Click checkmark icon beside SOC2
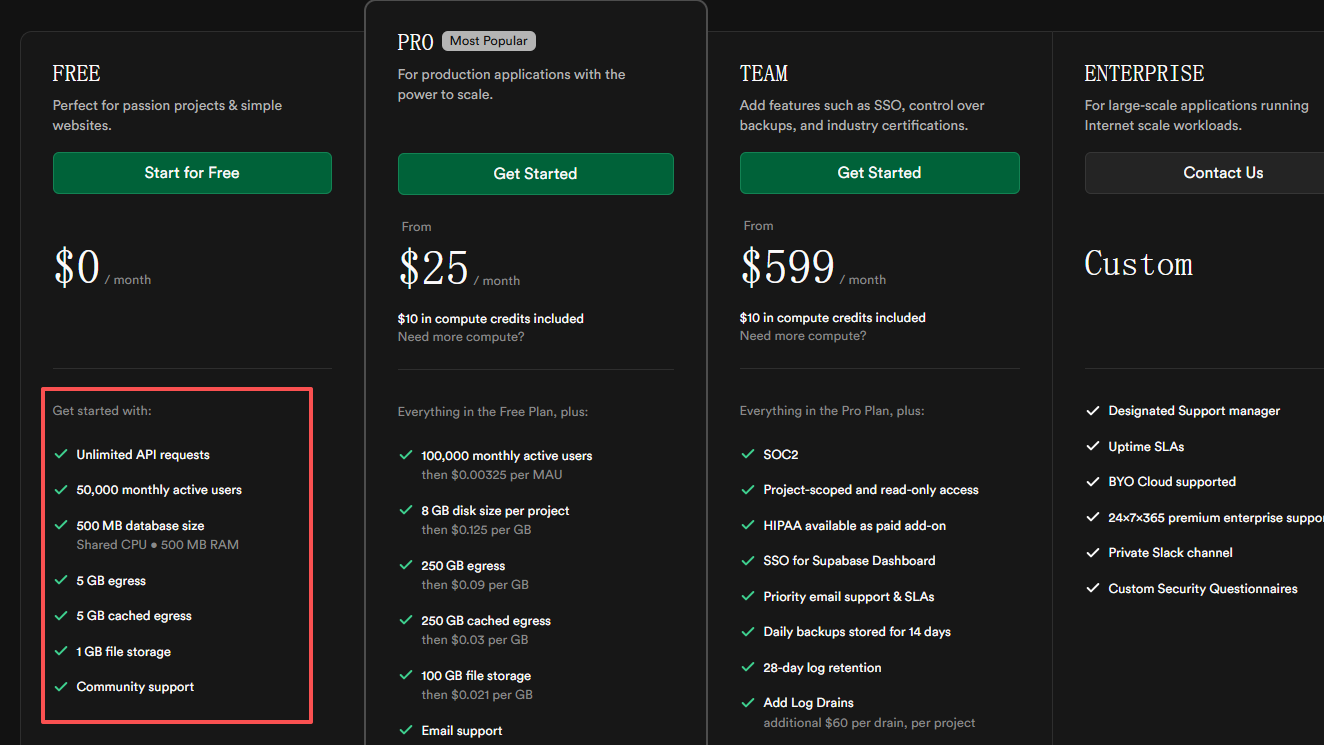 coord(748,454)
